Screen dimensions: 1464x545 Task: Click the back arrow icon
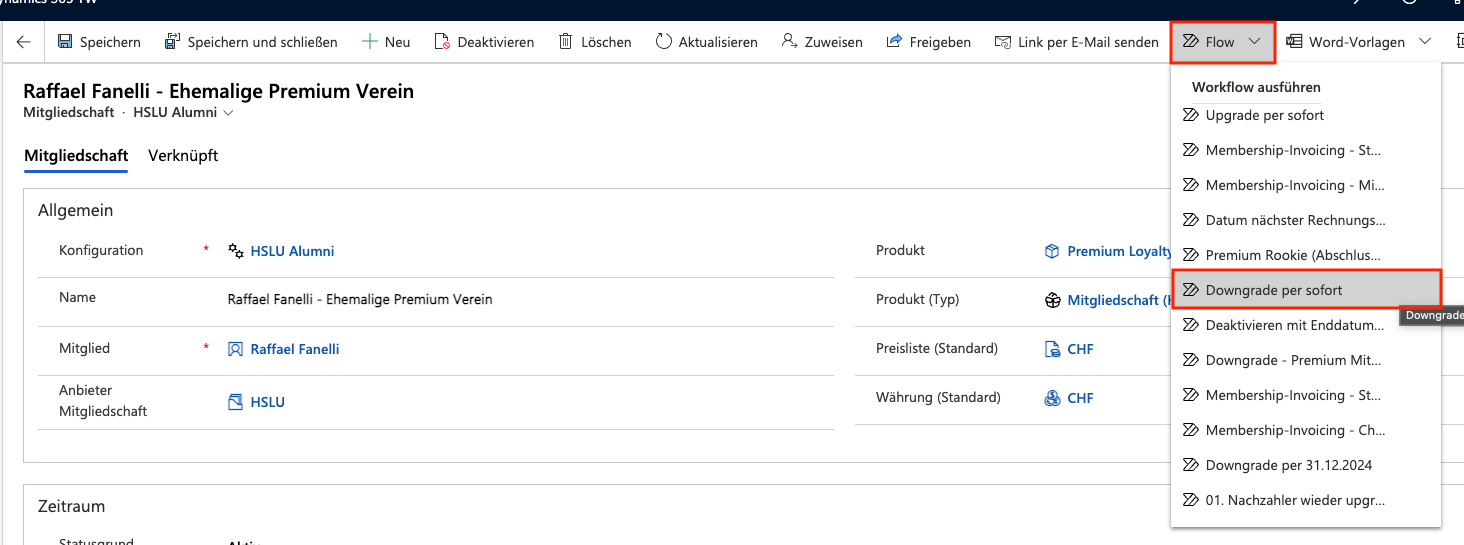(x=24, y=42)
